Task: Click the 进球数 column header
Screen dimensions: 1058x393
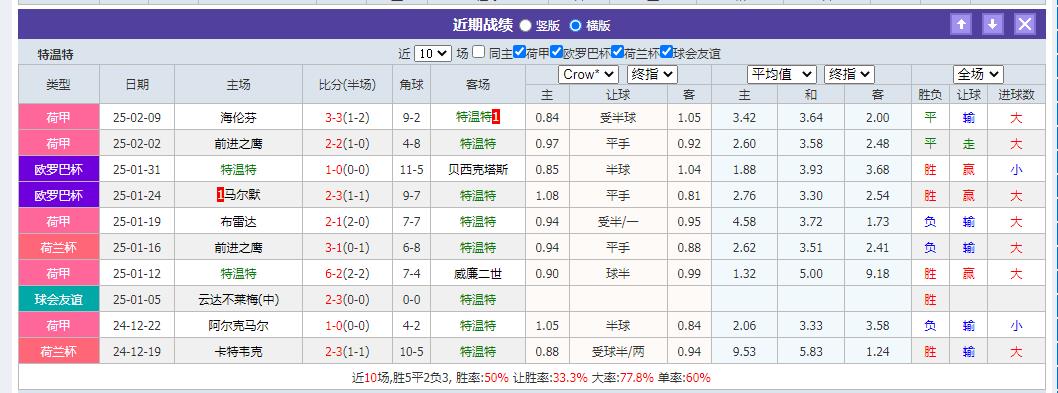Action: pyautogui.click(x=1016, y=95)
